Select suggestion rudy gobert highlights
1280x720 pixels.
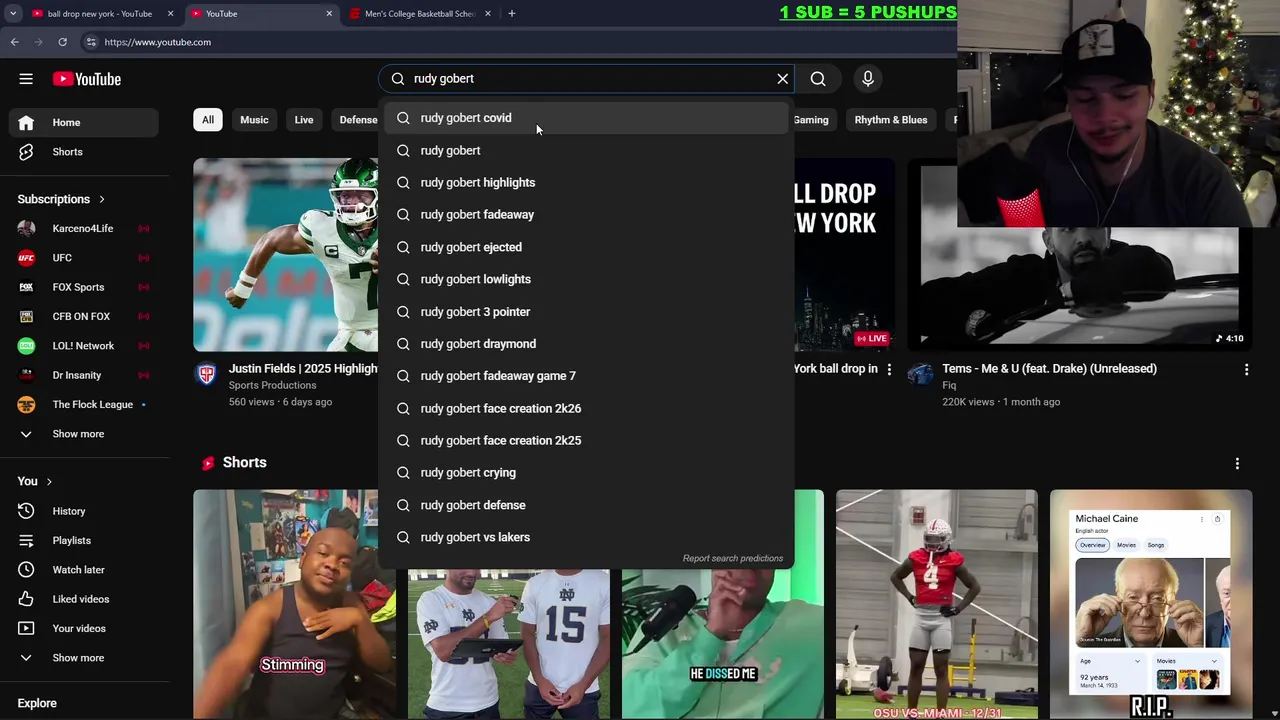tap(586, 183)
